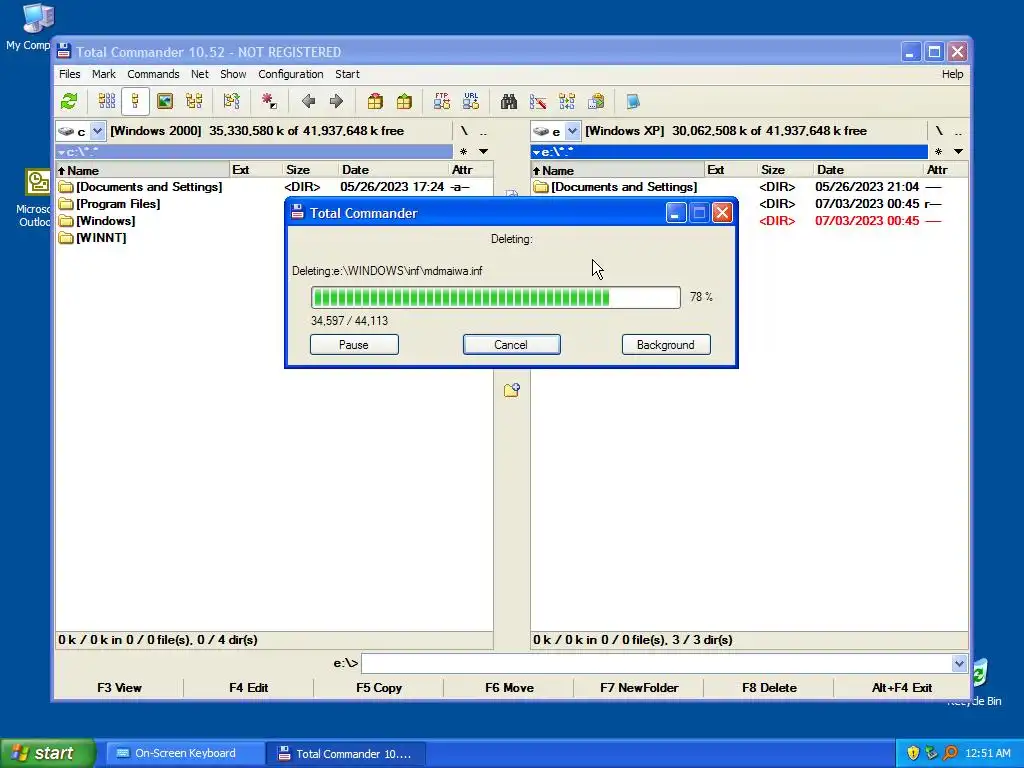Viewport: 1024px width, 768px height.
Task: Select [Program Files] folder in left panel
Action: click(118, 204)
